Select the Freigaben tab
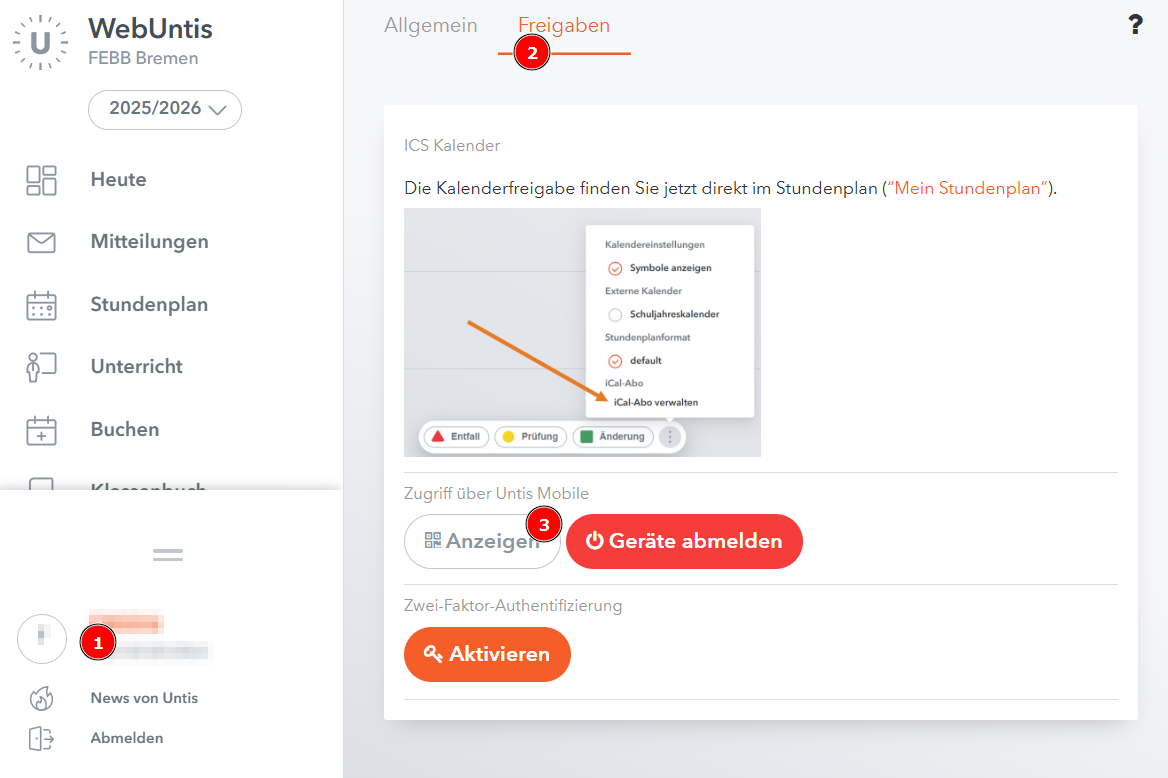This screenshot has height=778, width=1168. coord(564,26)
